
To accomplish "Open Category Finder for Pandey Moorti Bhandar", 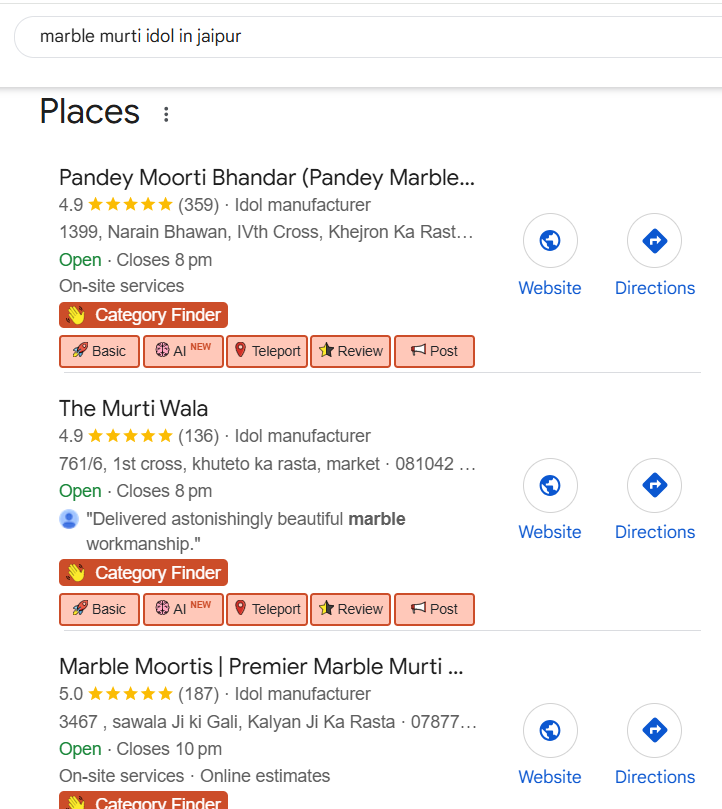I will click(143, 315).
